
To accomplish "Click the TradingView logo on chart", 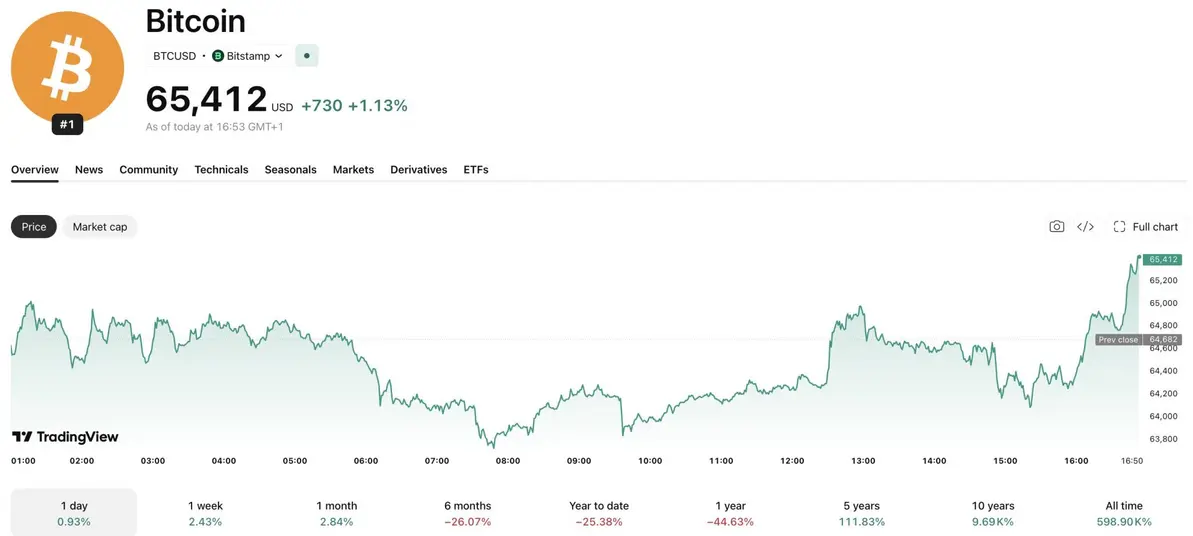I will (x=65, y=437).
